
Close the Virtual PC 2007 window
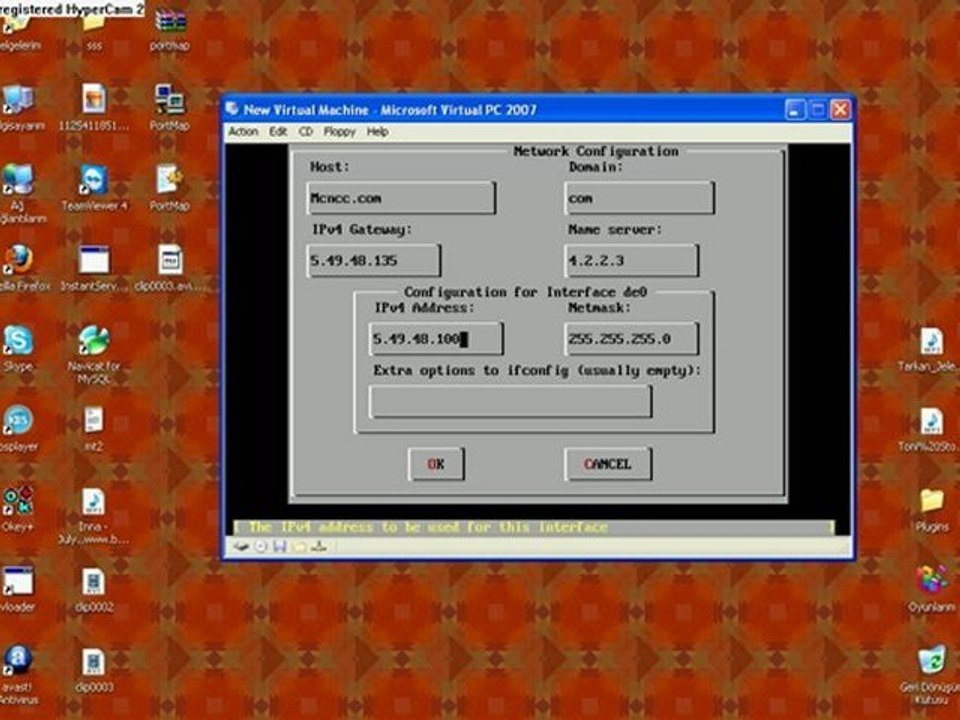click(x=840, y=110)
